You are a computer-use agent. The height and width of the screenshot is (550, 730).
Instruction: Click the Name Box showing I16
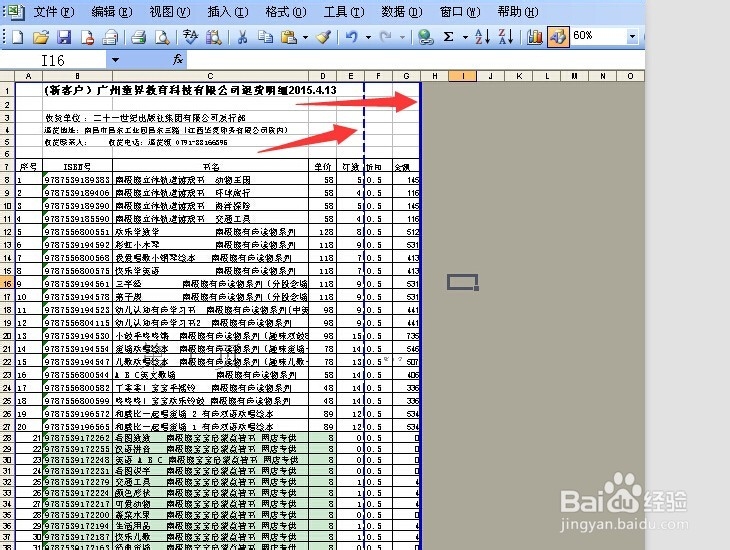point(53,60)
